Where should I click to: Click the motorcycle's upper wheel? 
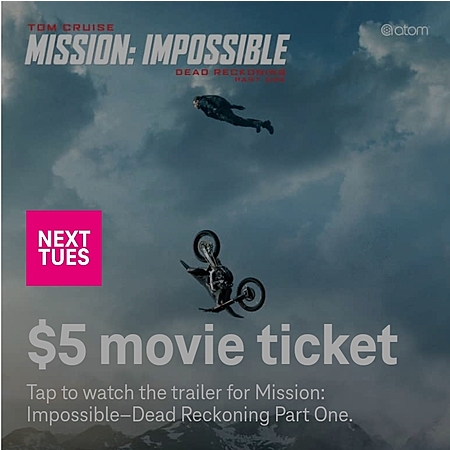click(x=207, y=246)
